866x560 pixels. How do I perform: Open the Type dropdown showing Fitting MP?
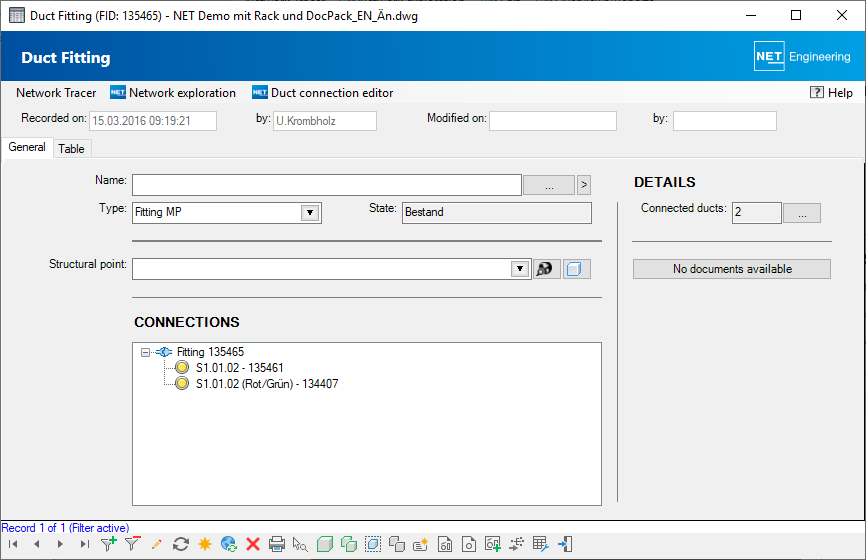(310, 212)
